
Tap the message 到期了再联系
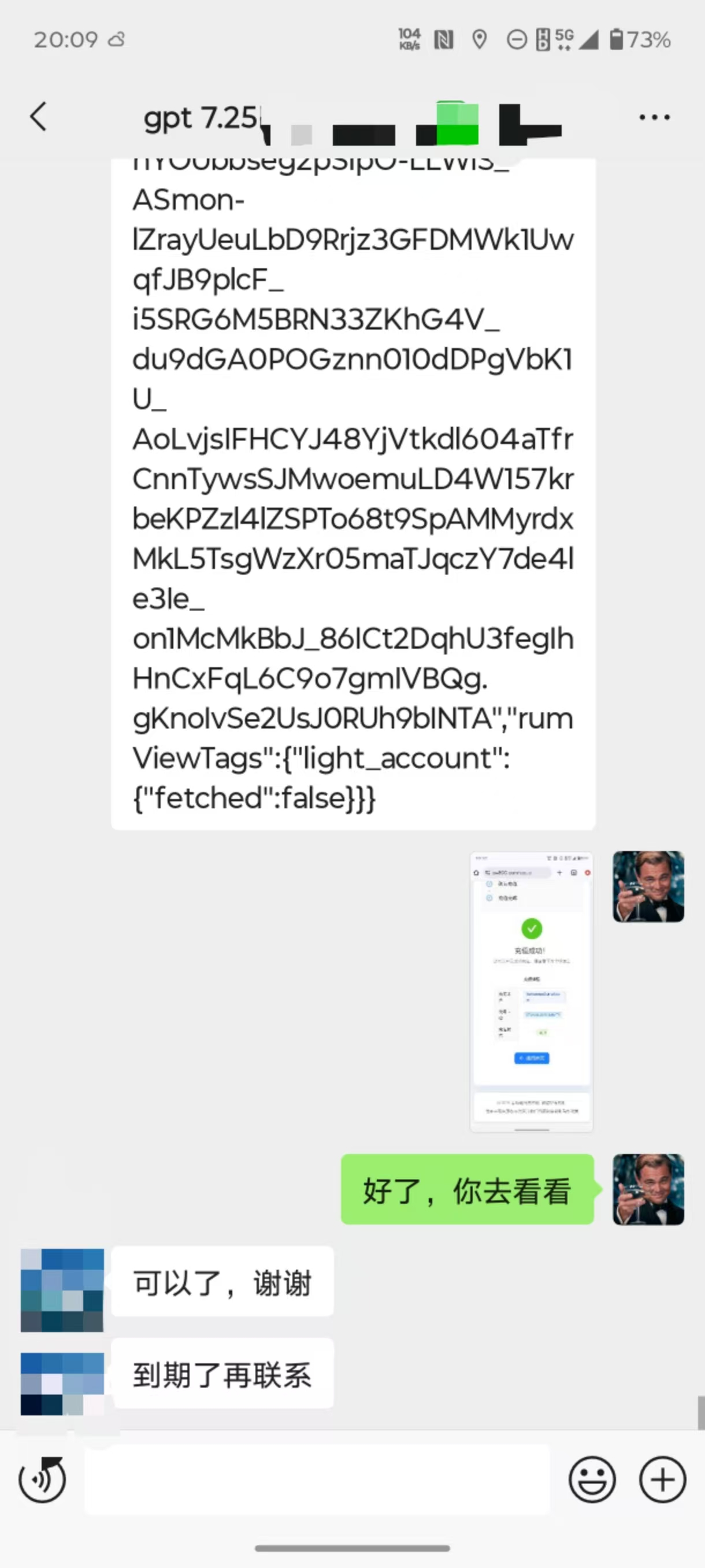(222, 1373)
